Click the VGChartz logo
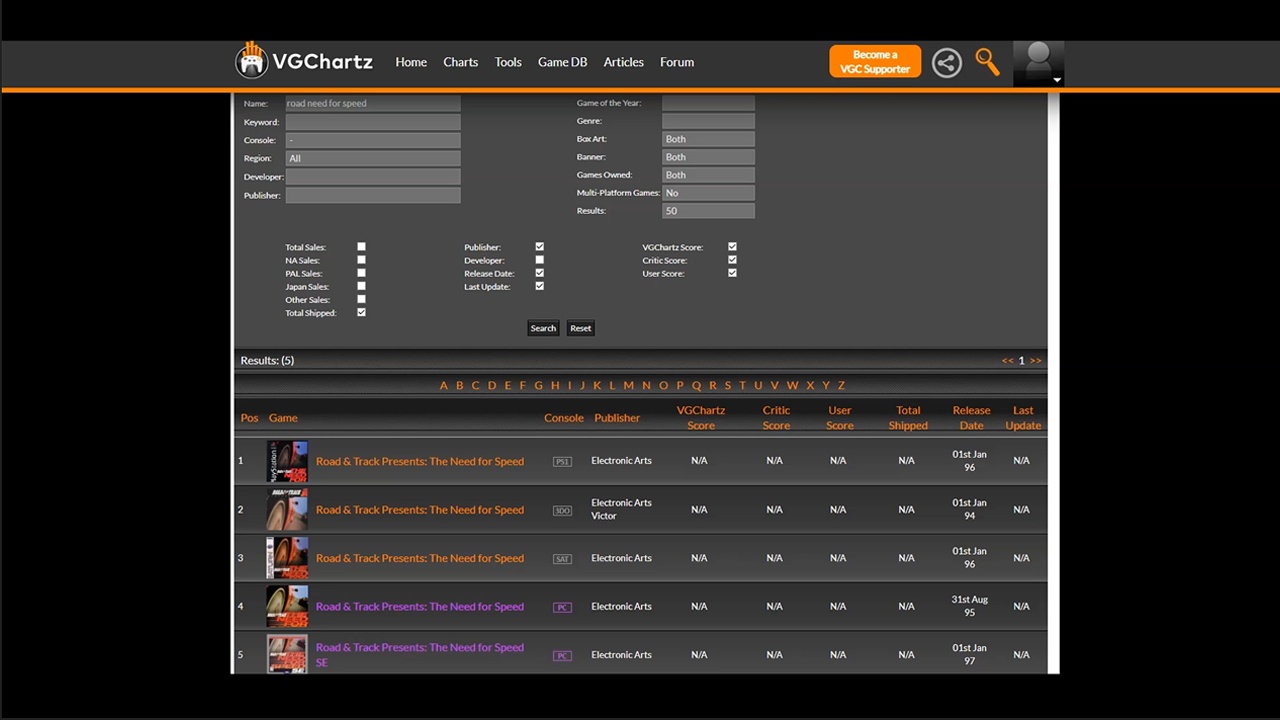This screenshot has width=1280, height=720. click(x=304, y=61)
